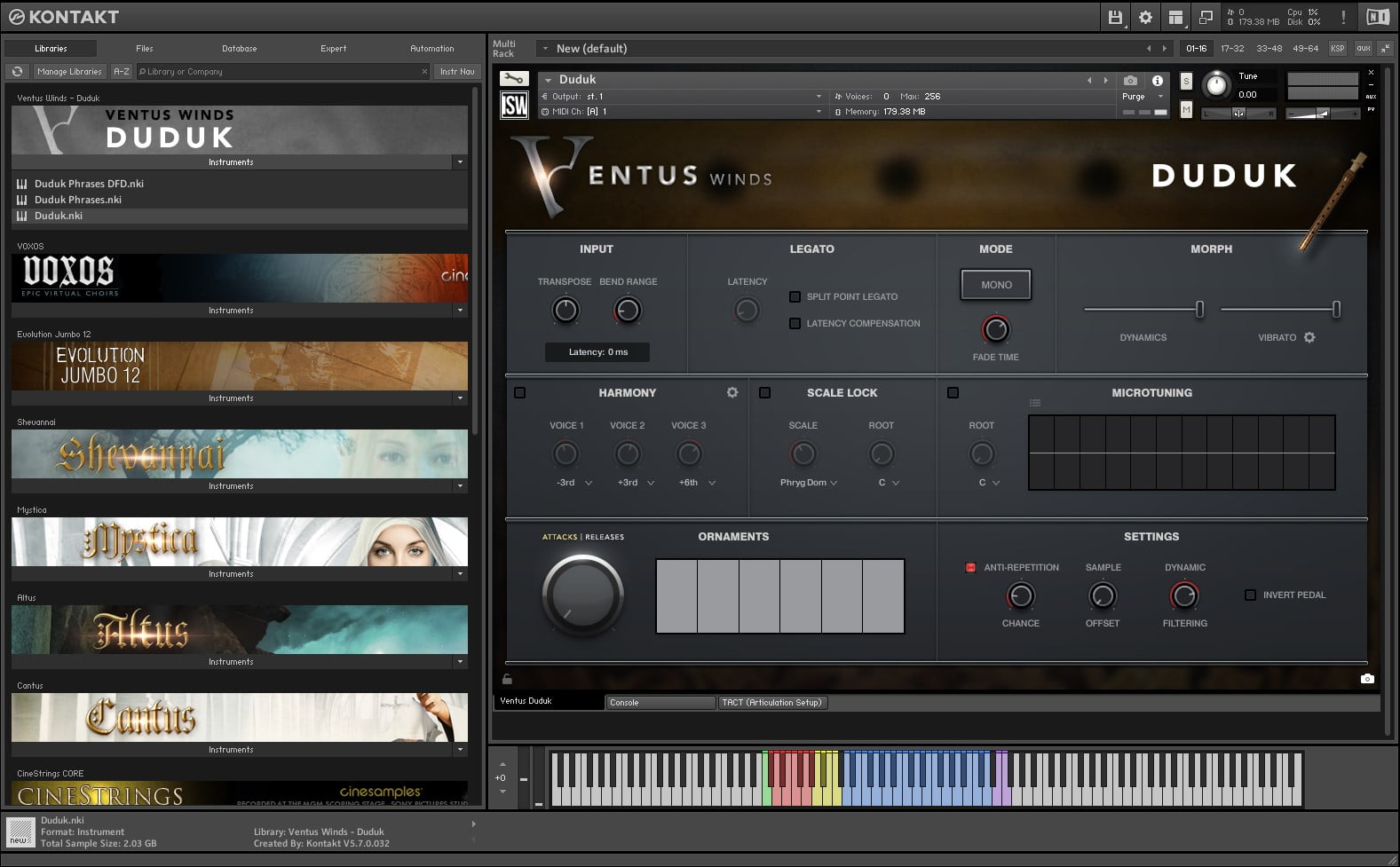The width and height of the screenshot is (1400, 867).
Task: Click the microtuning list menu icon
Action: 1035,403
